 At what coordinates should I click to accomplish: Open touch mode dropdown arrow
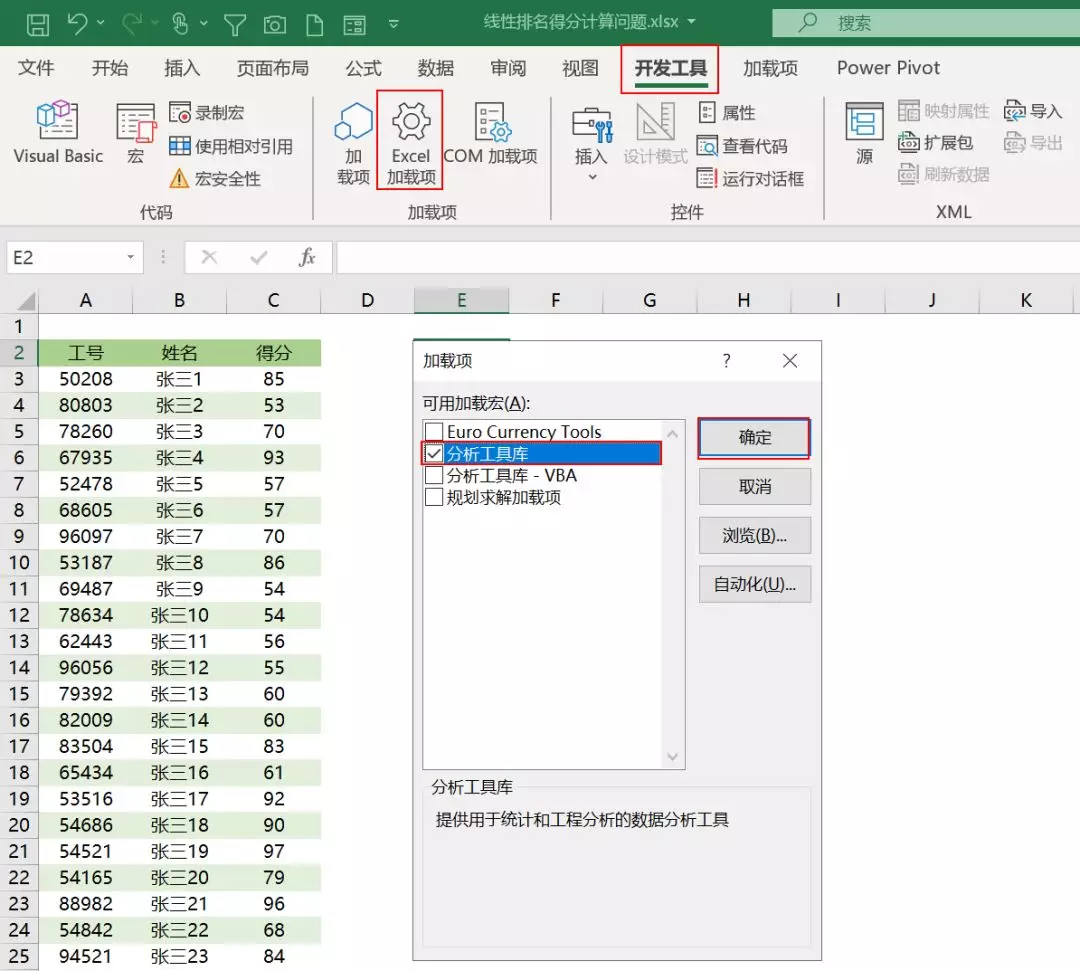[204, 23]
